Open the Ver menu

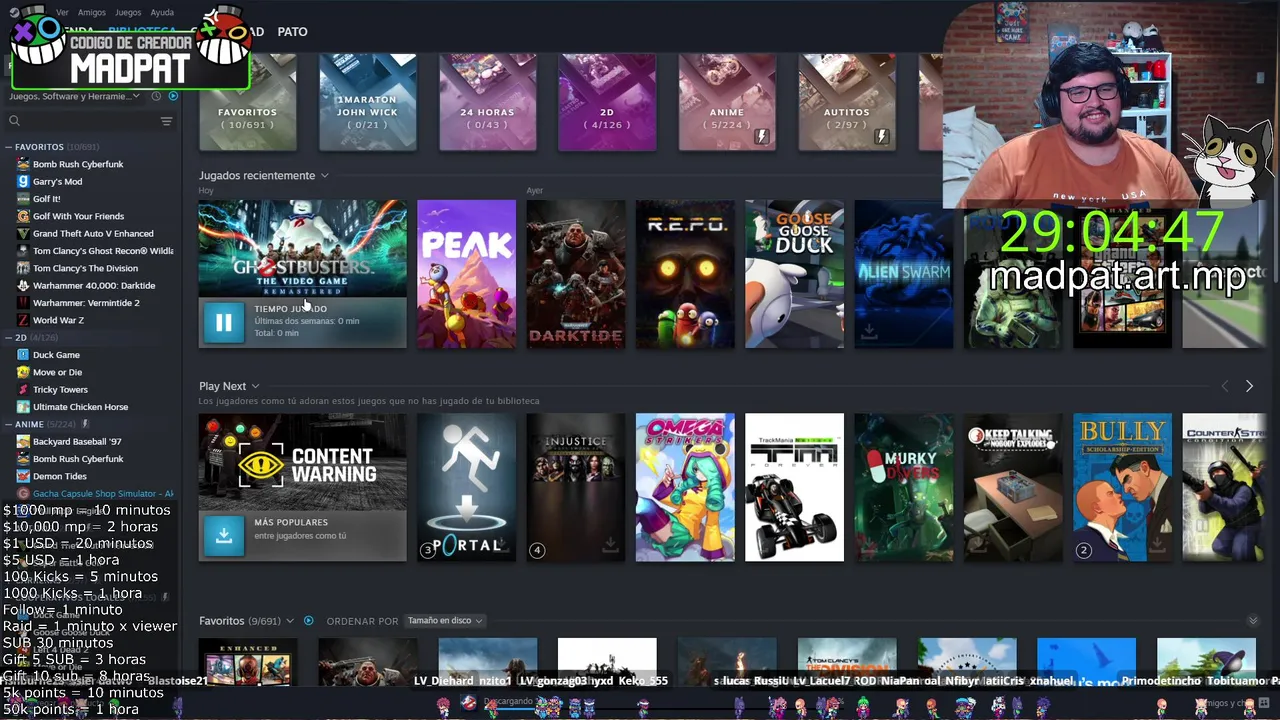(x=62, y=12)
